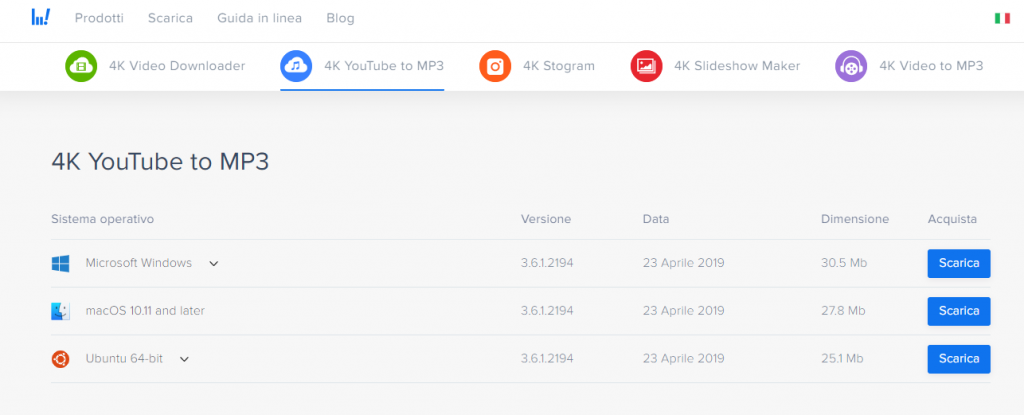Open the Scarica menu item
Image resolution: width=1024 pixels, height=415 pixels.
point(170,18)
